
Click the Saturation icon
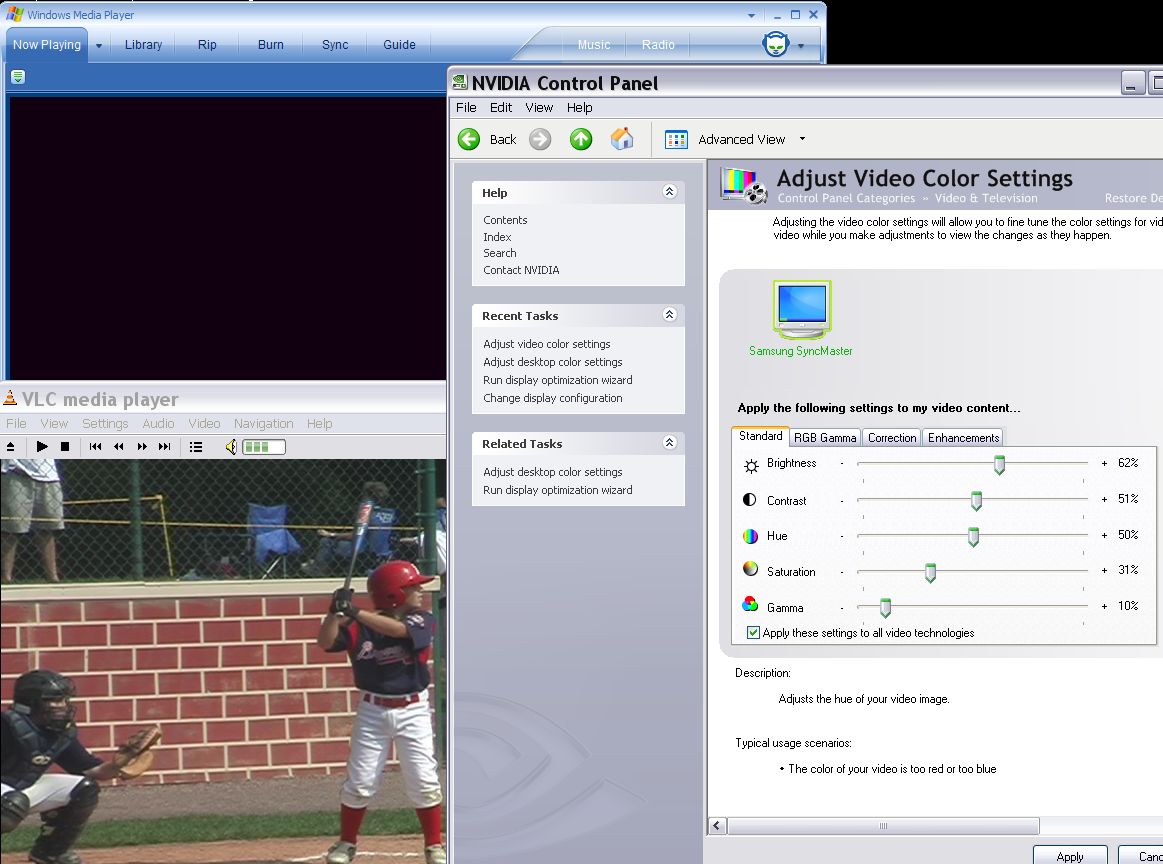pos(750,569)
